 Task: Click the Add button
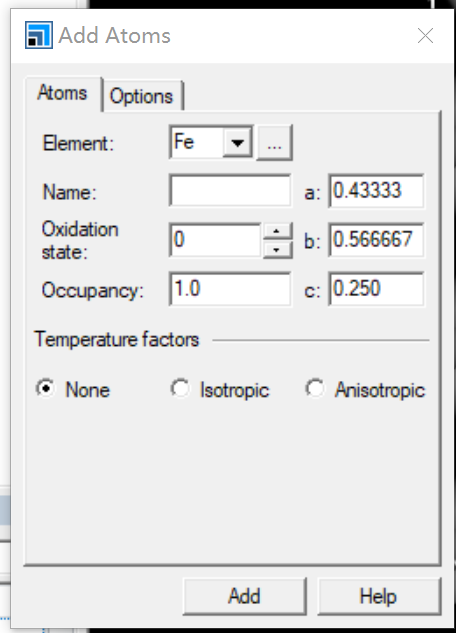tap(245, 596)
